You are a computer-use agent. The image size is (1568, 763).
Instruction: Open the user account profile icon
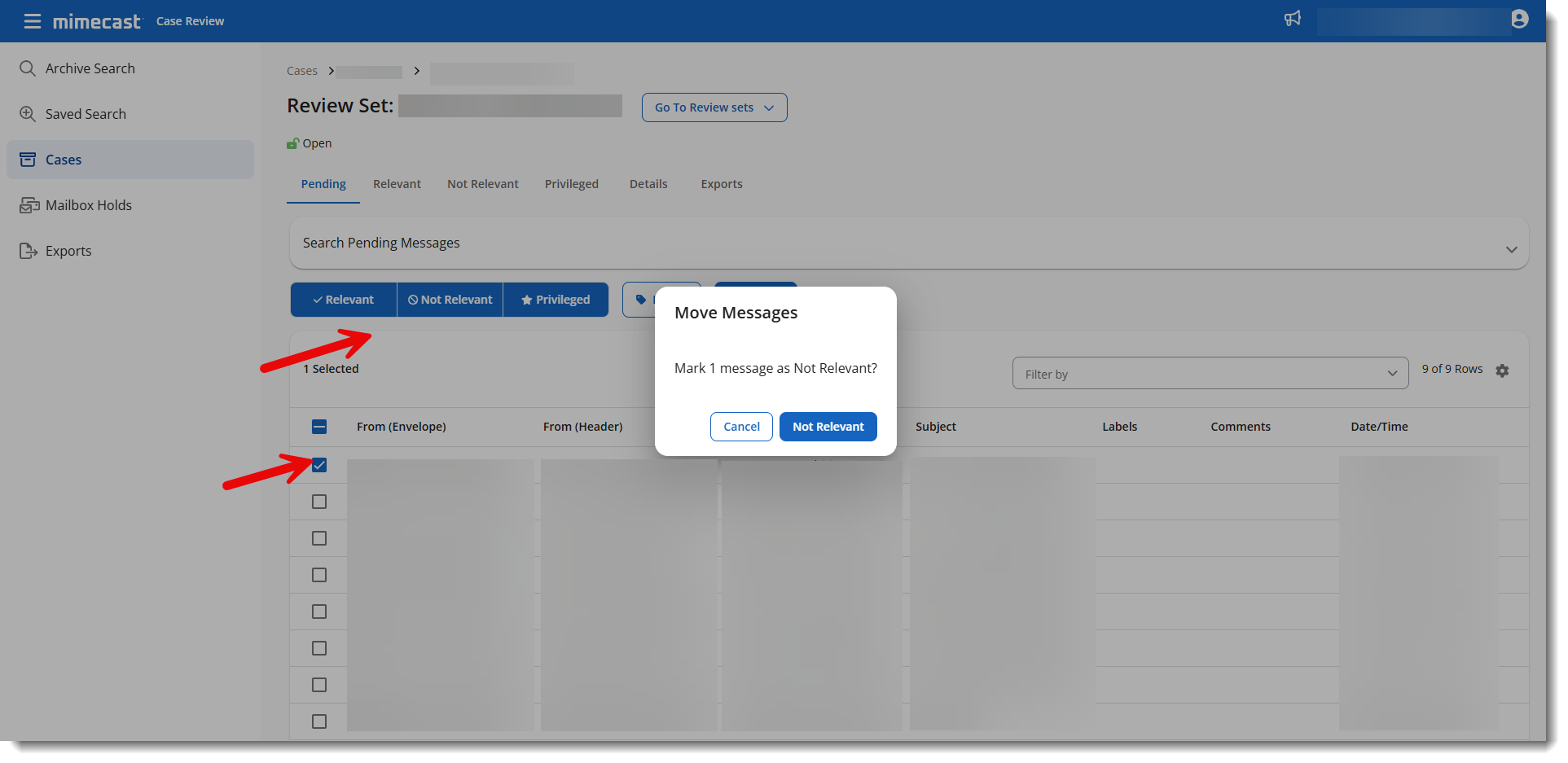[1519, 20]
